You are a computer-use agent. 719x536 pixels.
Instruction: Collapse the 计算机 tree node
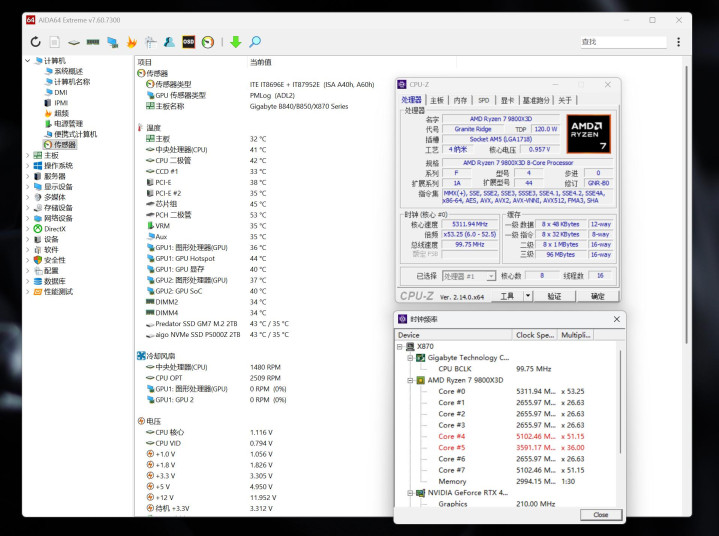click(x=27, y=61)
